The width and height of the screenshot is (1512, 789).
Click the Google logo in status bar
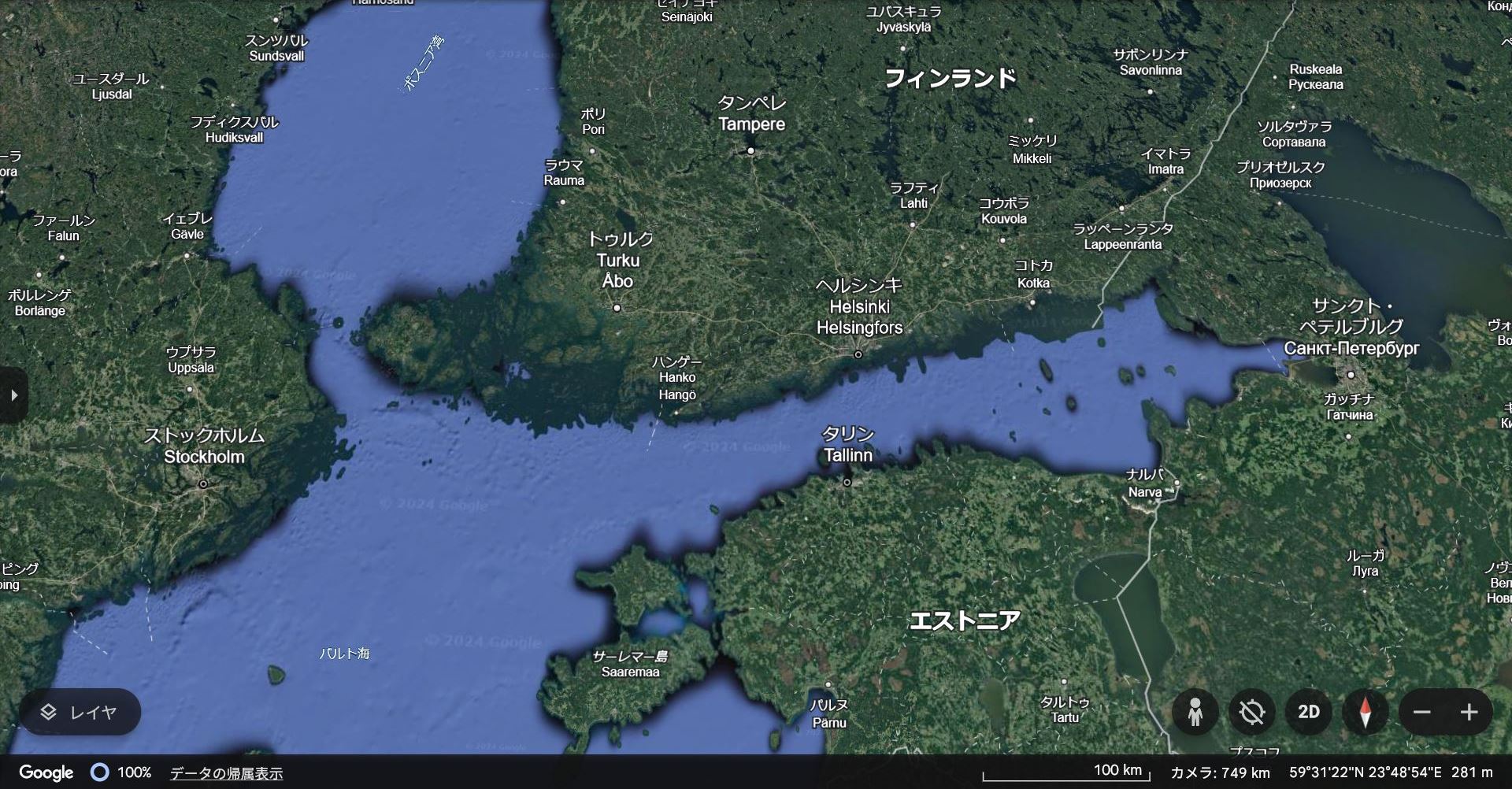(46, 772)
